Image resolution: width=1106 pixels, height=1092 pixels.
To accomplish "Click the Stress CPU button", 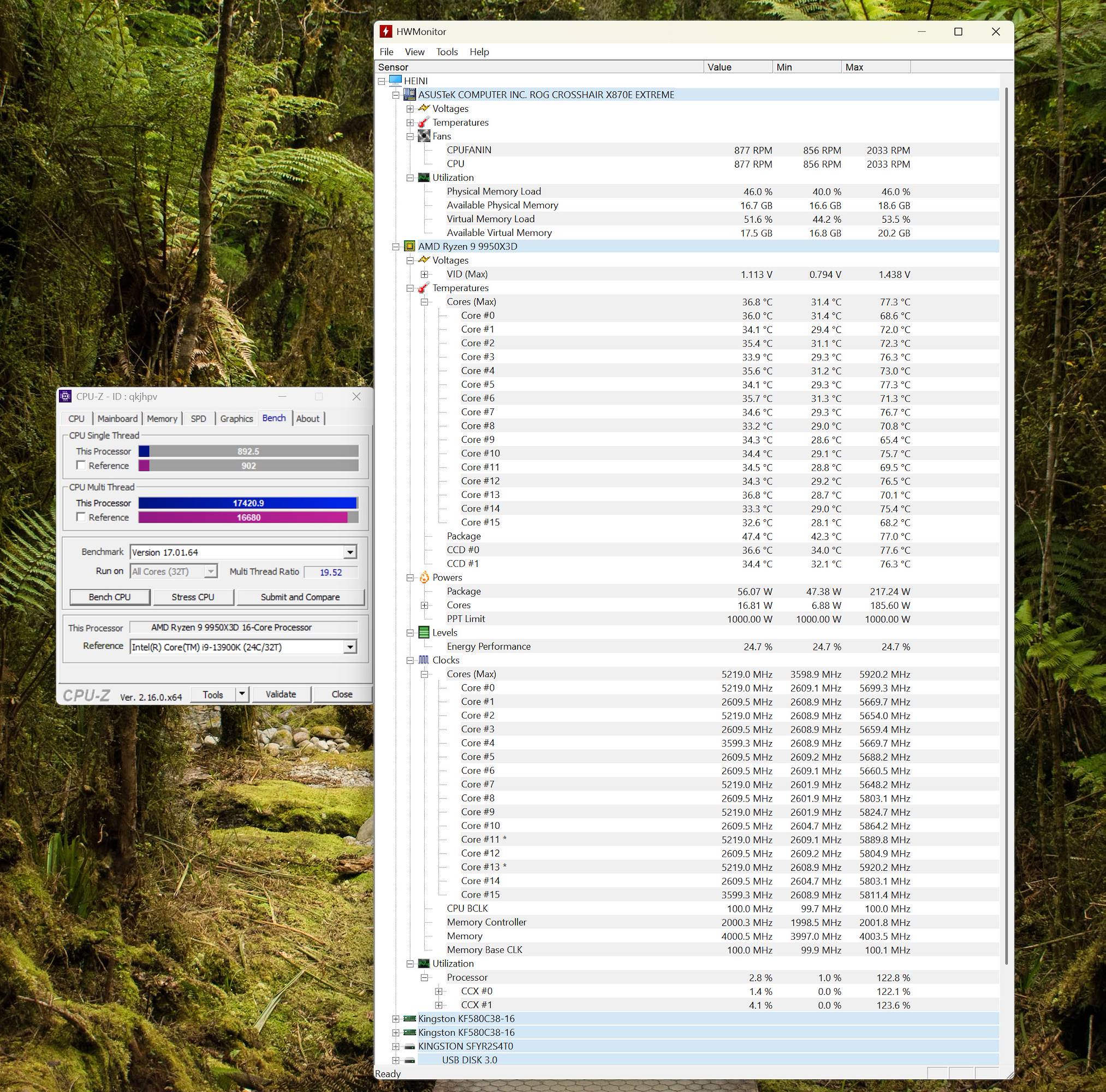I will tap(193, 597).
